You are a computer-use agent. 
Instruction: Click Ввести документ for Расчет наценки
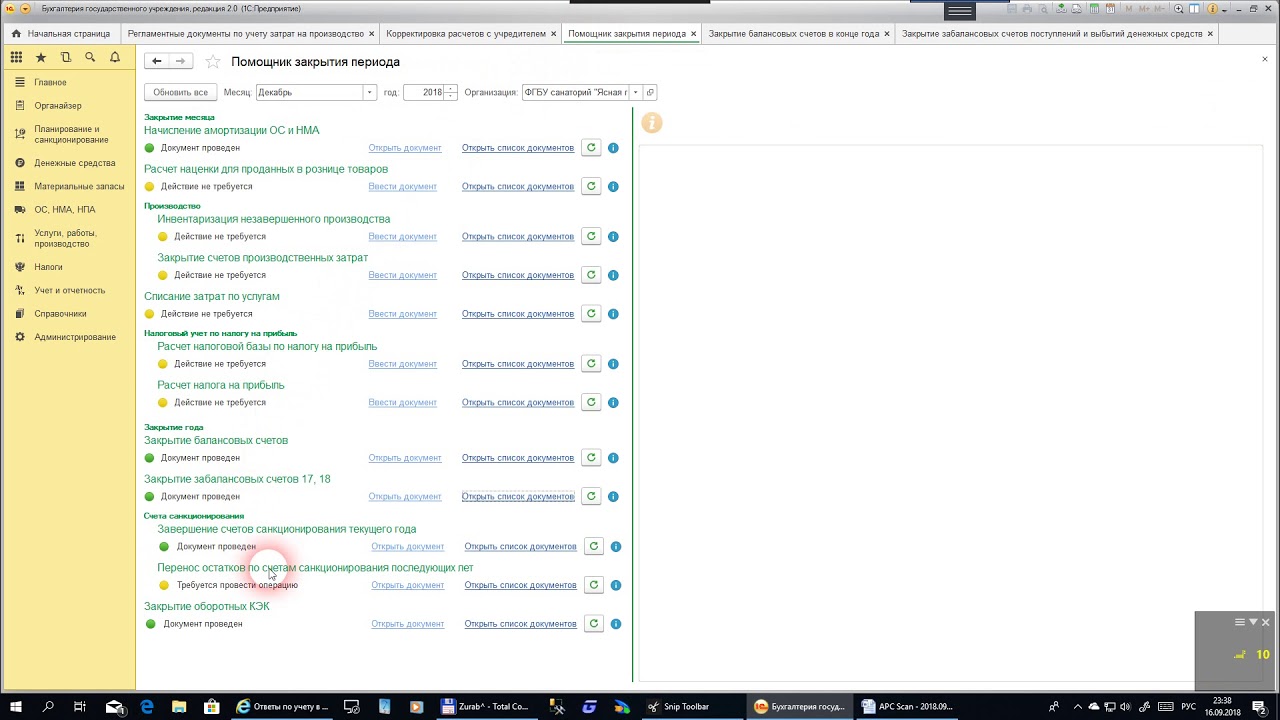[x=402, y=186]
